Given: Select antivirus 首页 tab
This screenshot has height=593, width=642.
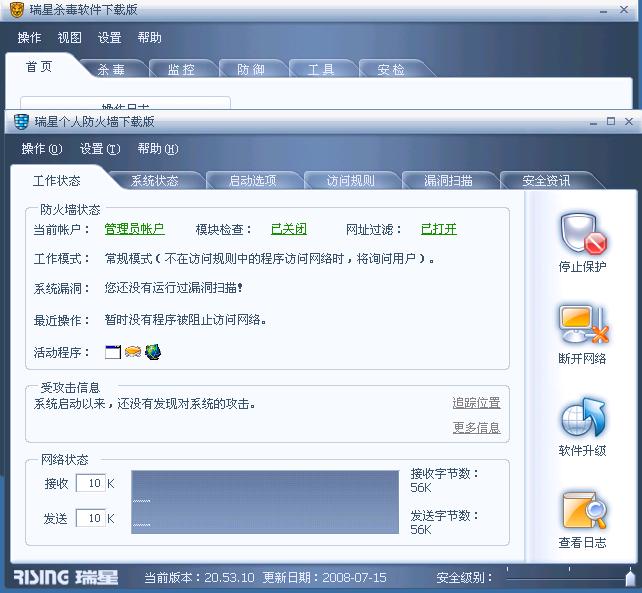Looking at the screenshot, I should tap(39, 66).
